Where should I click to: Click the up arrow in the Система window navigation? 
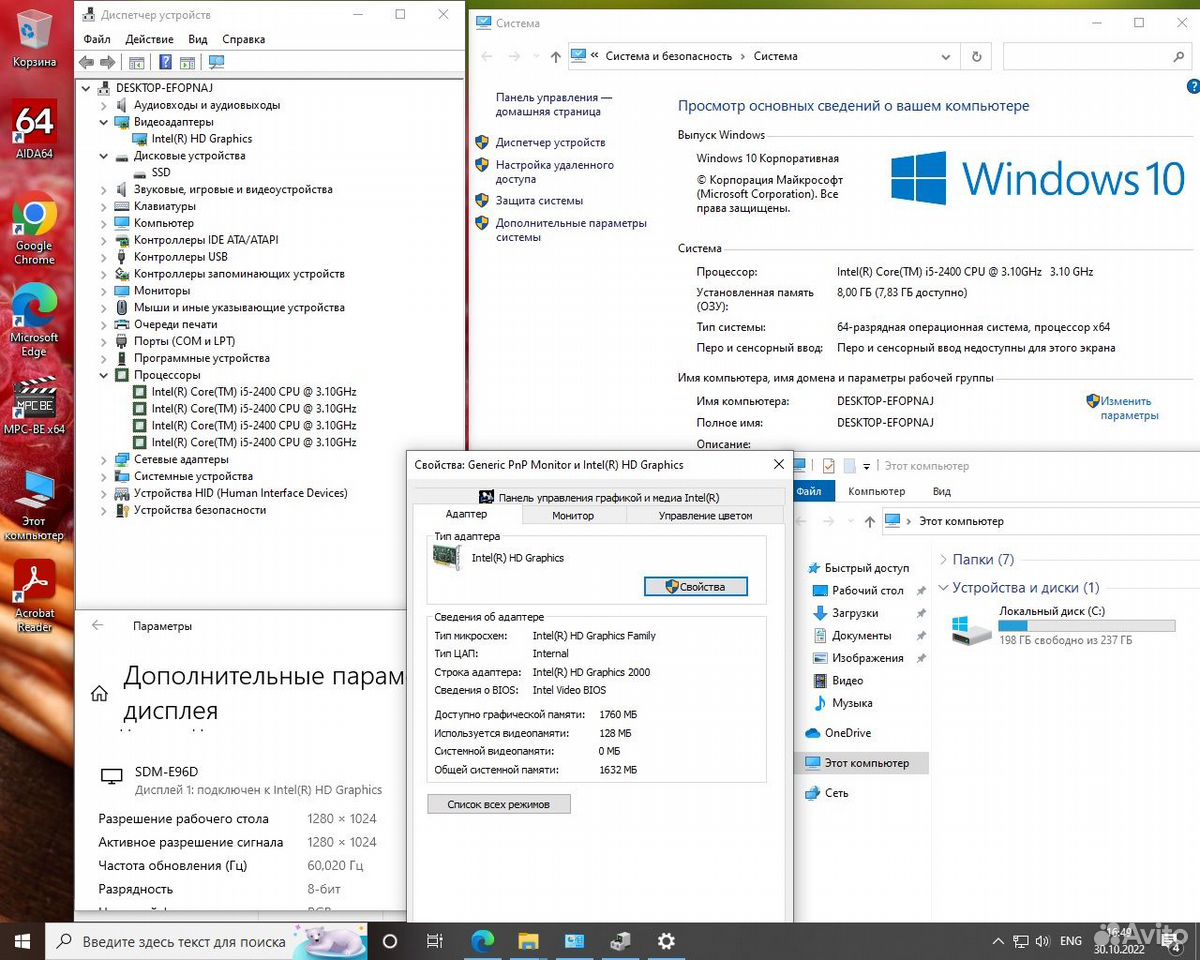[x=556, y=57]
